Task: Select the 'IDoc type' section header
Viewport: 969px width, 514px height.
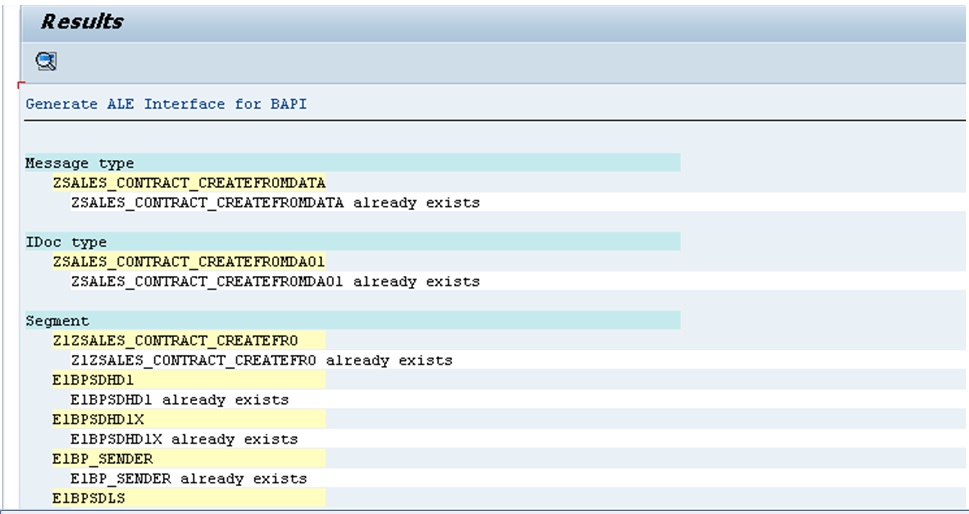Action: click(x=352, y=242)
